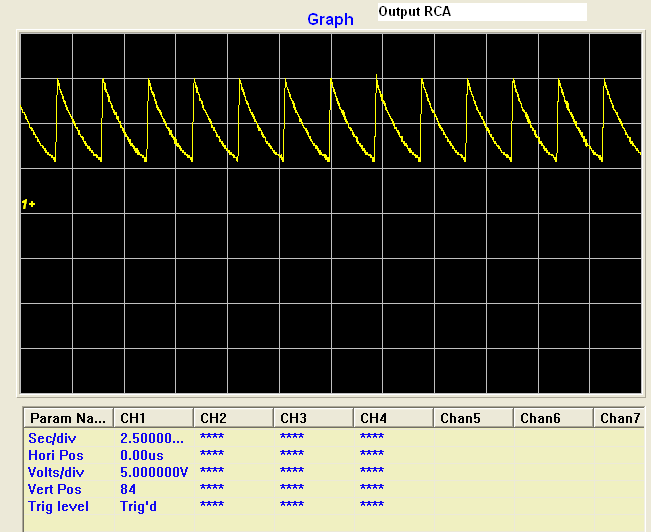The height and width of the screenshot is (532, 651).
Task: Select the Param Na... column header
Action: point(69,418)
